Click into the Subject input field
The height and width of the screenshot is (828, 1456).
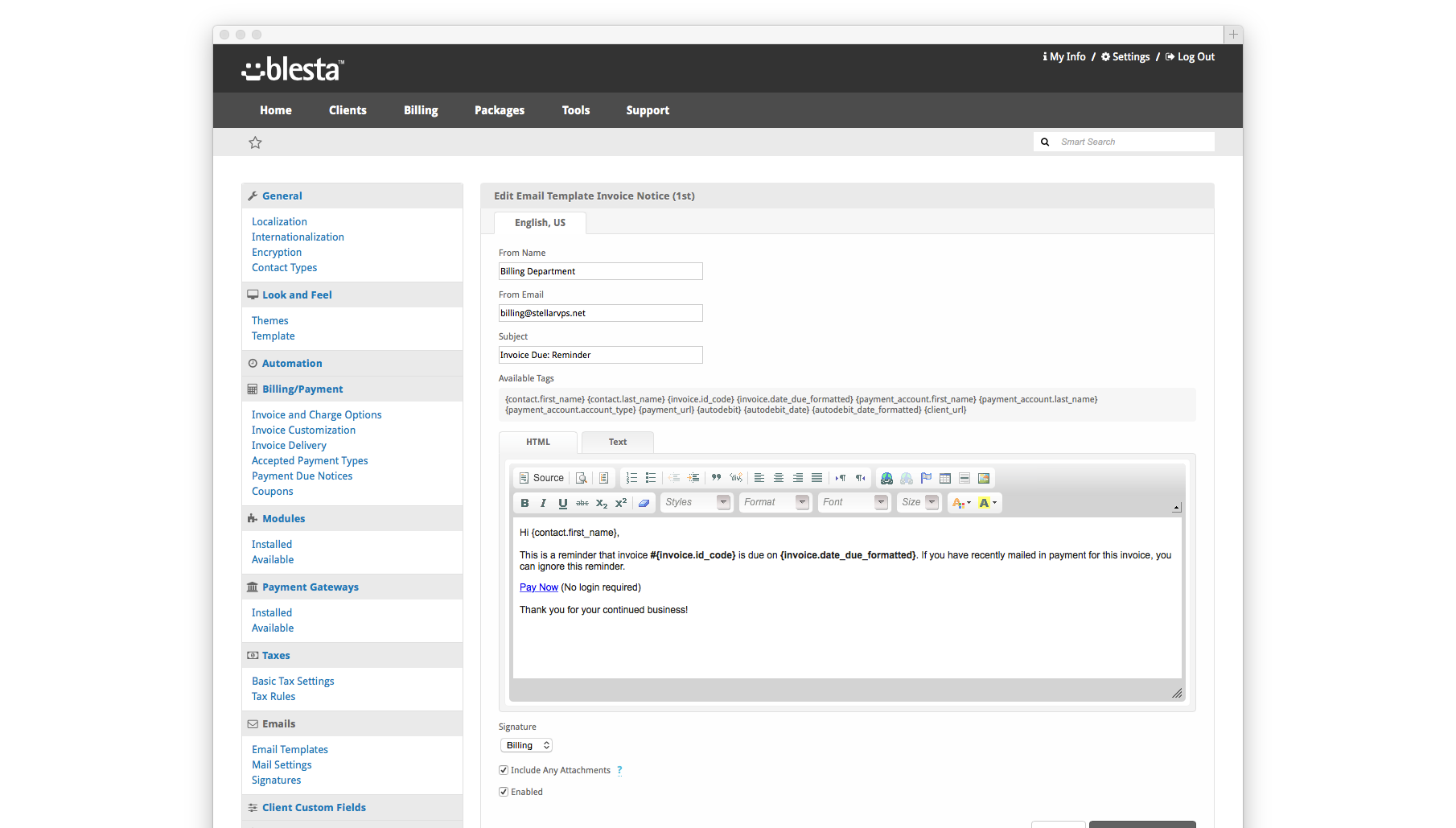[600, 355]
